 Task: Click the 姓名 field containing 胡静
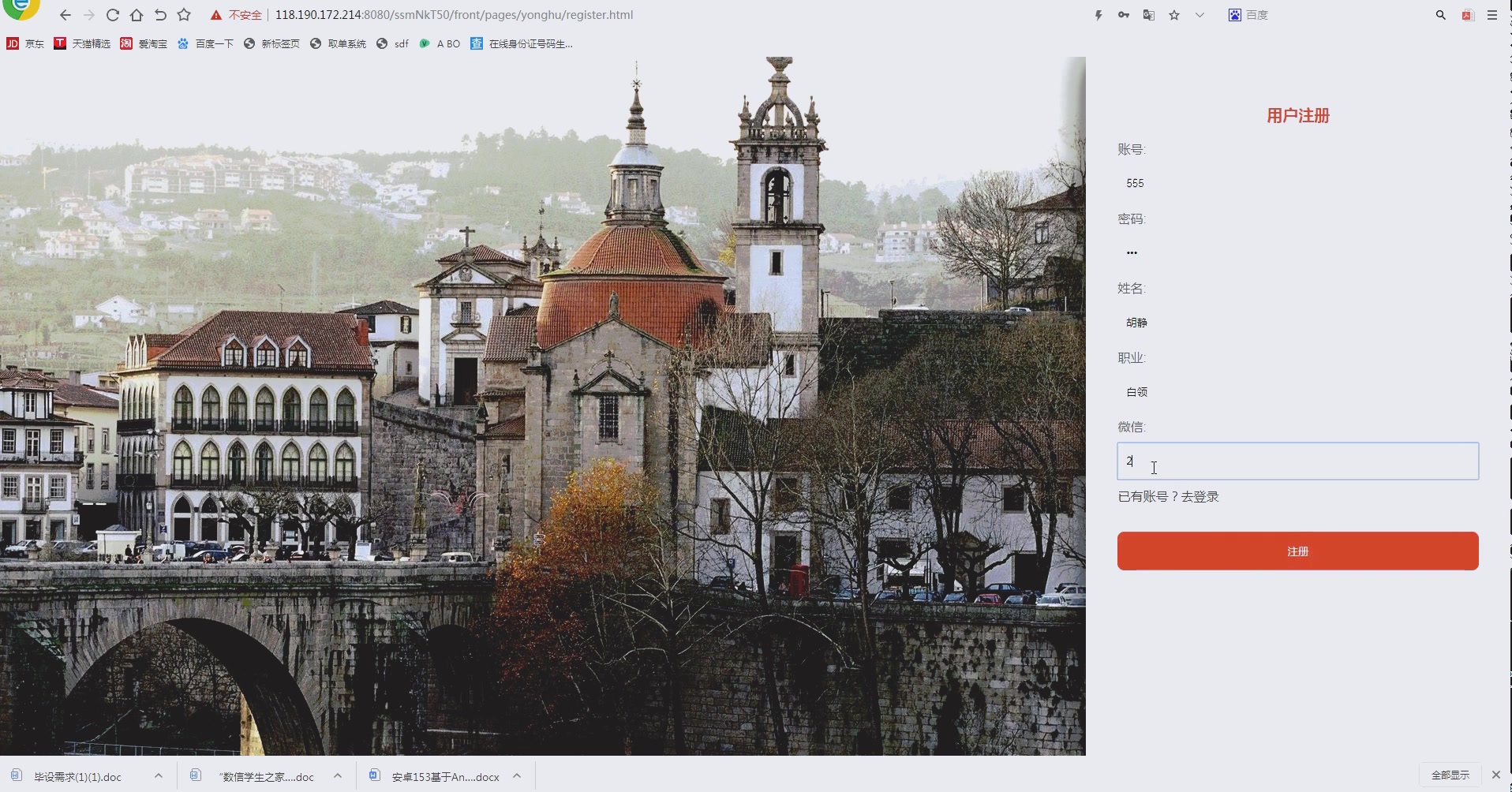[1297, 322]
